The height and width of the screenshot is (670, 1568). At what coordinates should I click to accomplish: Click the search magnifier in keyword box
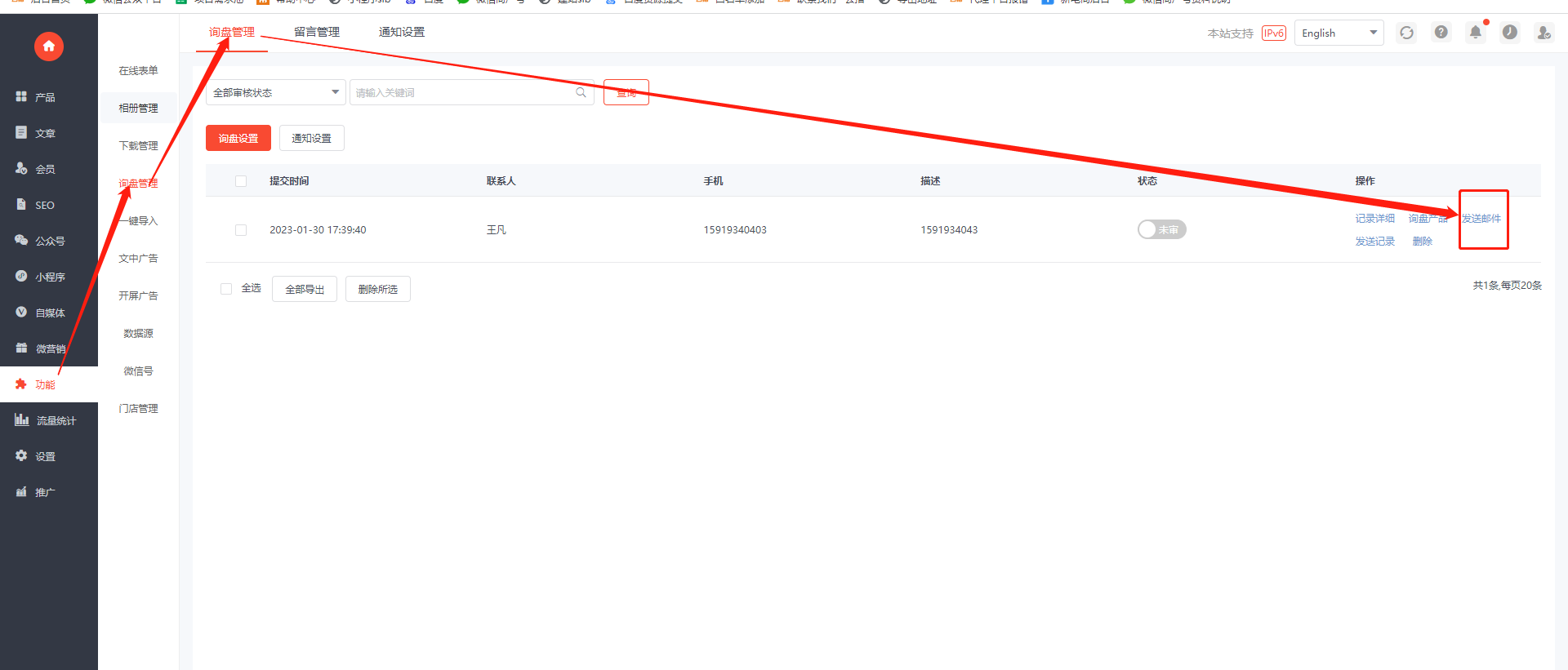point(581,92)
